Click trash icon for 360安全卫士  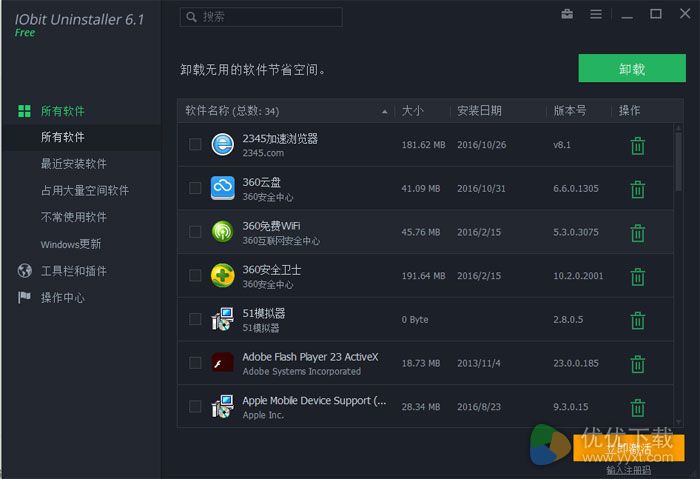[x=638, y=277]
